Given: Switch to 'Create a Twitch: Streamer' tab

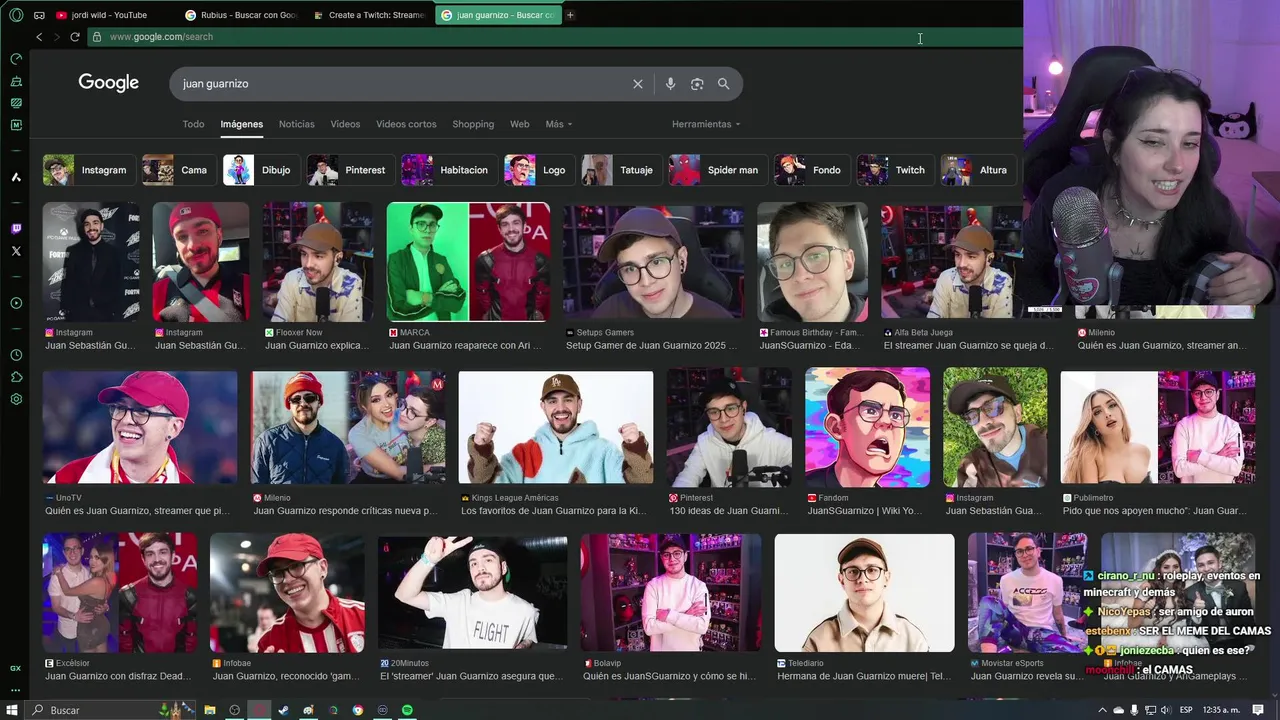Looking at the screenshot, I should point(368,15).
